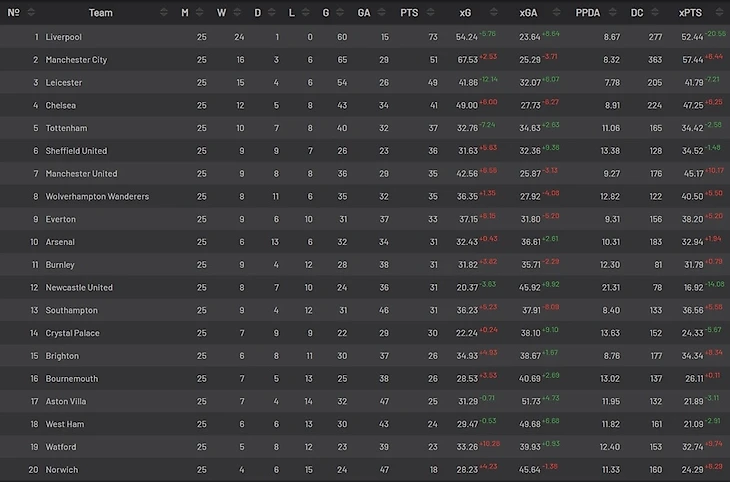Image resolution: width=730 pixels, height=482 pixels.
Task: Sort by the xGA column header
Action: coord(527,13)
